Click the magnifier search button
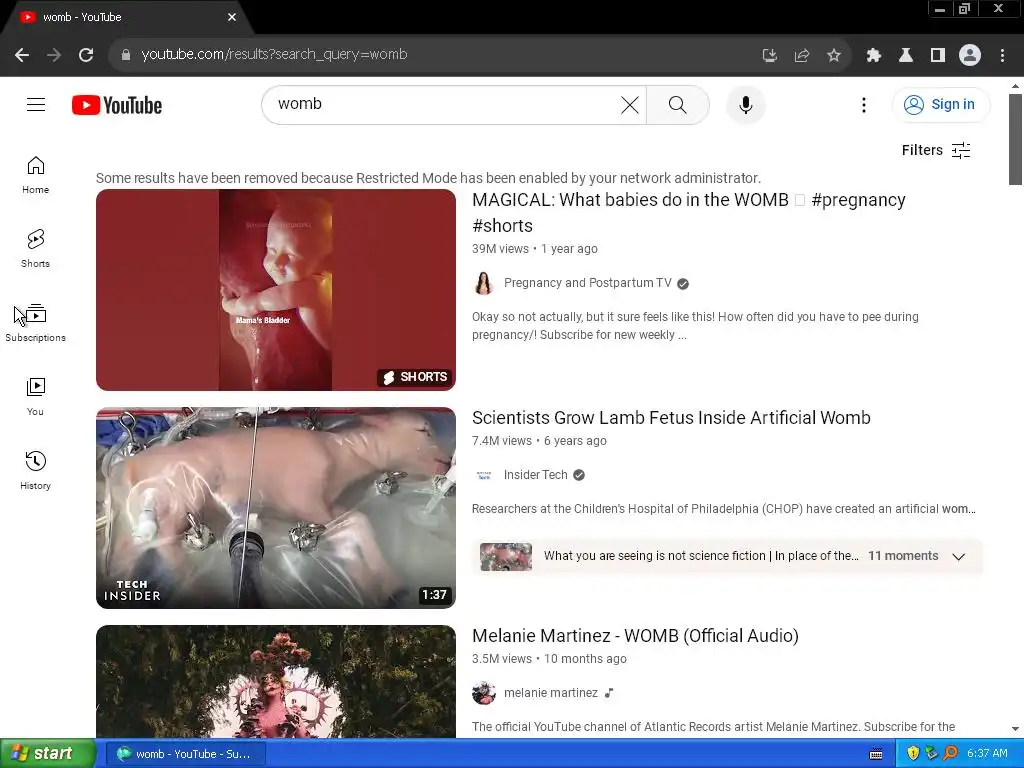Screen dimensions: 1024x768 point(678,104)
